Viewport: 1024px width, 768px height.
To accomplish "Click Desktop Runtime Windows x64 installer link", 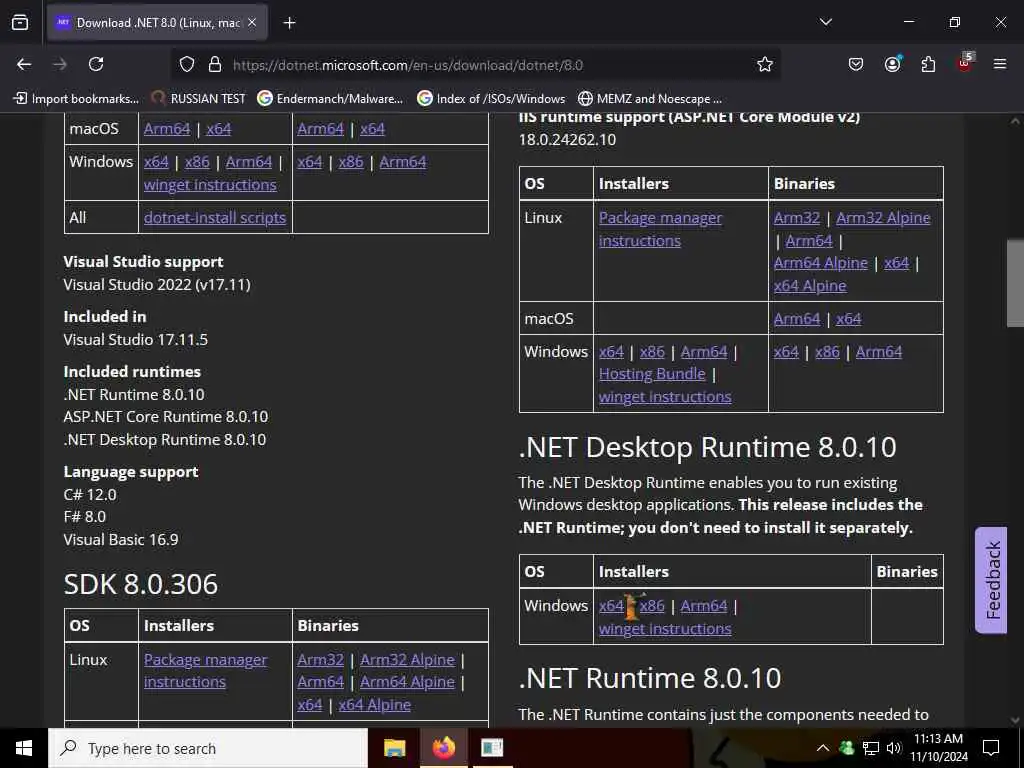I will click(x=611, y=606).
